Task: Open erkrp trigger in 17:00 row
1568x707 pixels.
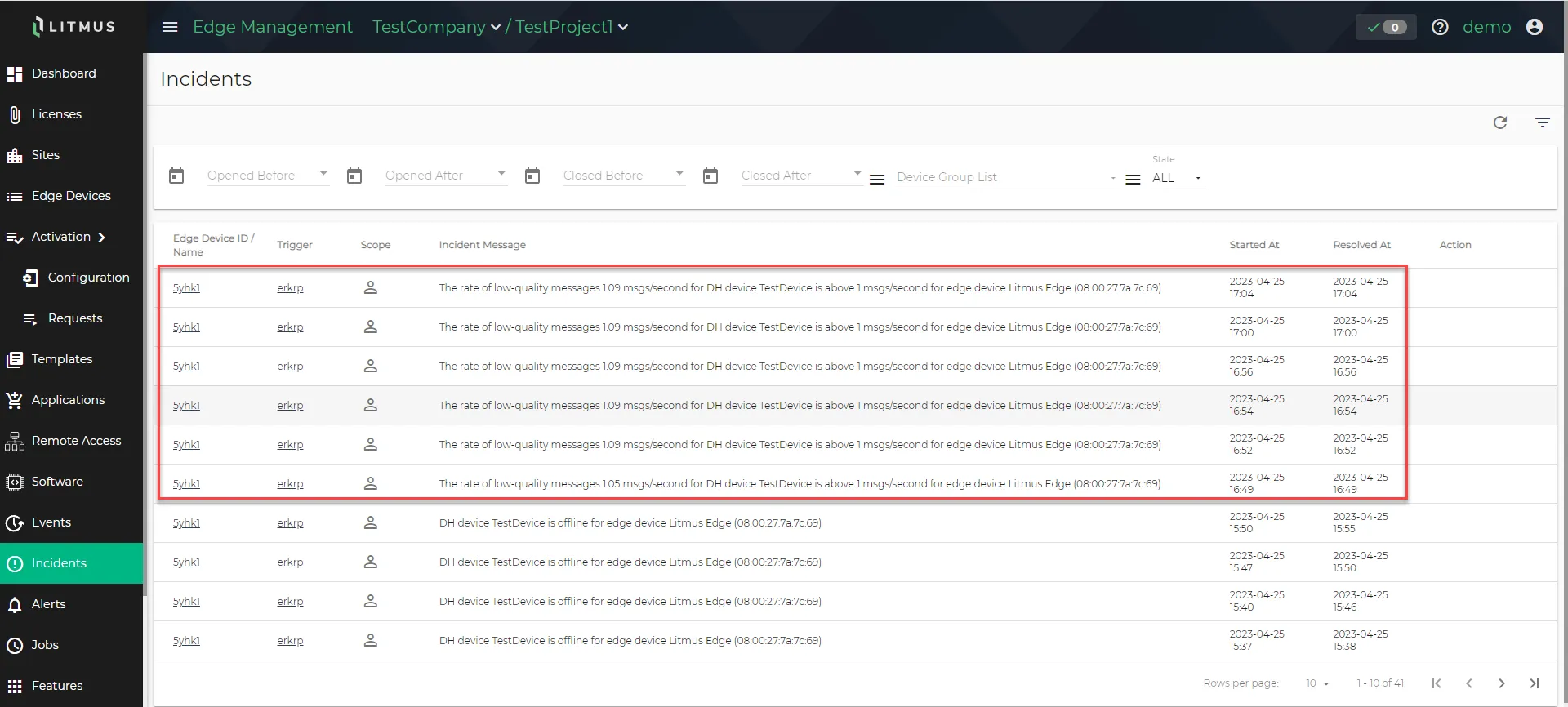Action: coord(290,327)
